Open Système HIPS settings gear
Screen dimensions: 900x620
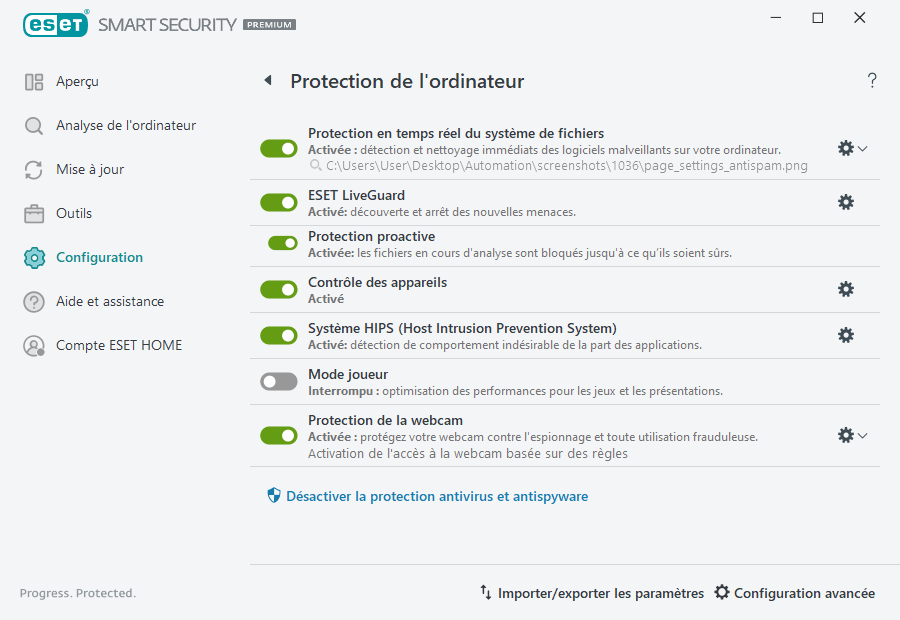click(x=846, y=335)
